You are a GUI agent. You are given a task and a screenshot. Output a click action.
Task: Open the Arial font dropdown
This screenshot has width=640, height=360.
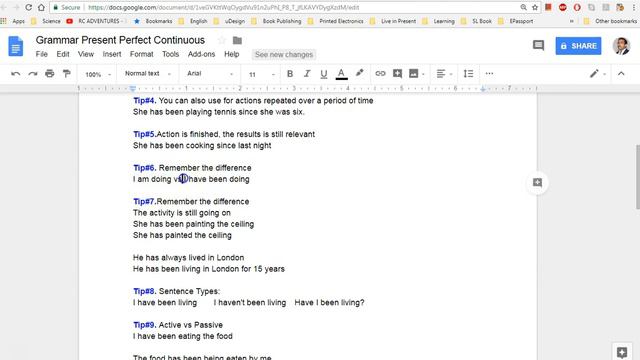pos(210,73)
